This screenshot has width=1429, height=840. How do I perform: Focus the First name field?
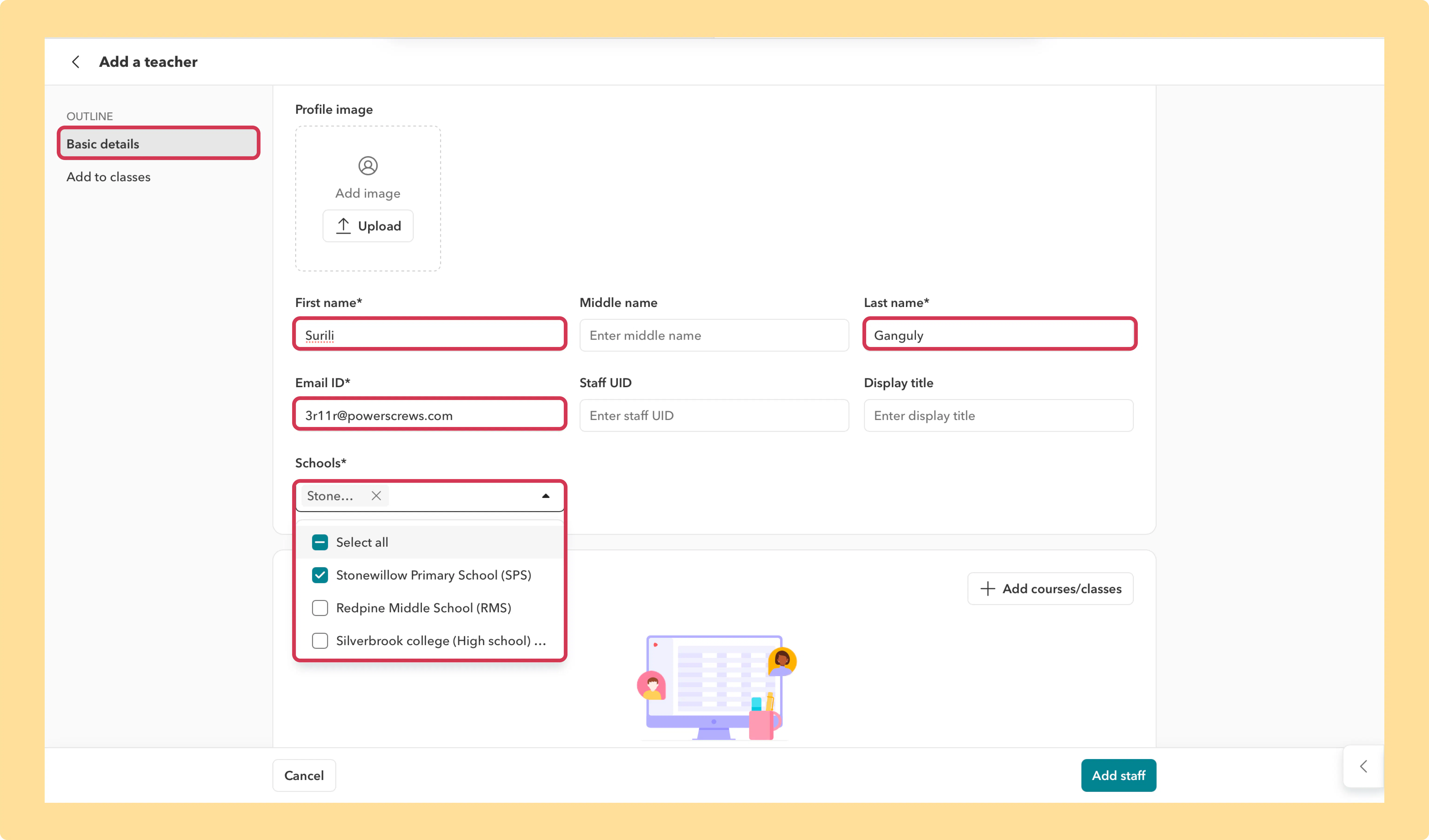click(430, 335)
